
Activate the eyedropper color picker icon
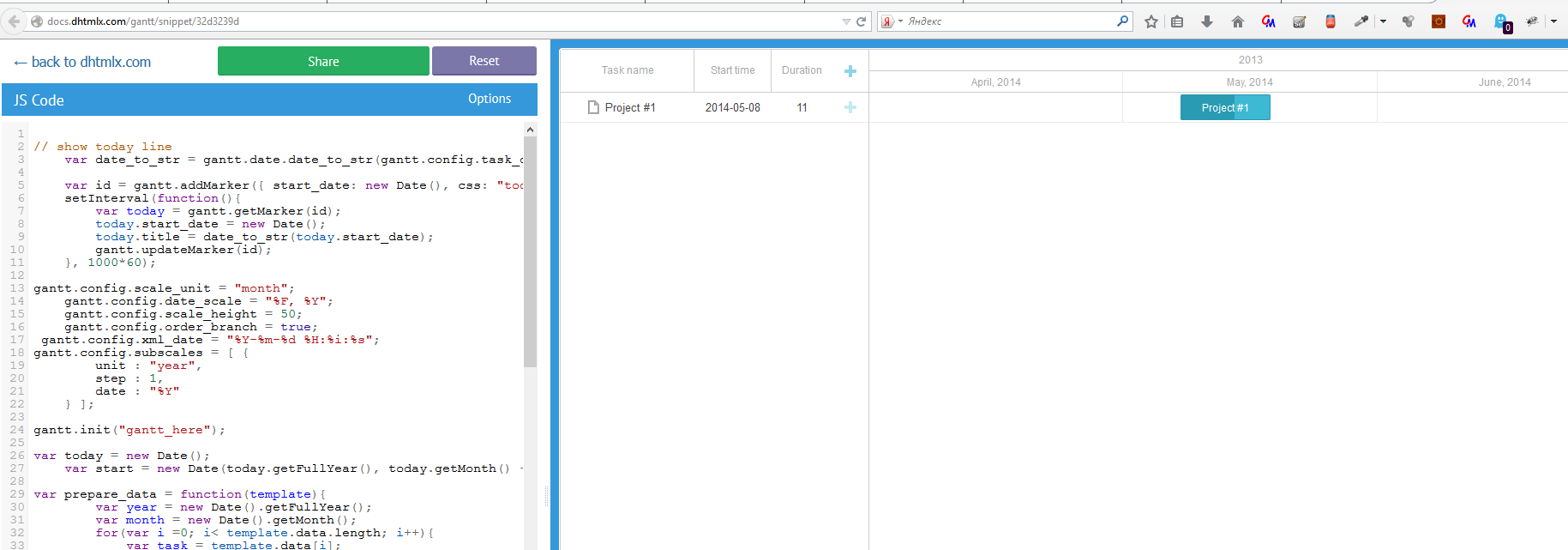click(1361, 21)
